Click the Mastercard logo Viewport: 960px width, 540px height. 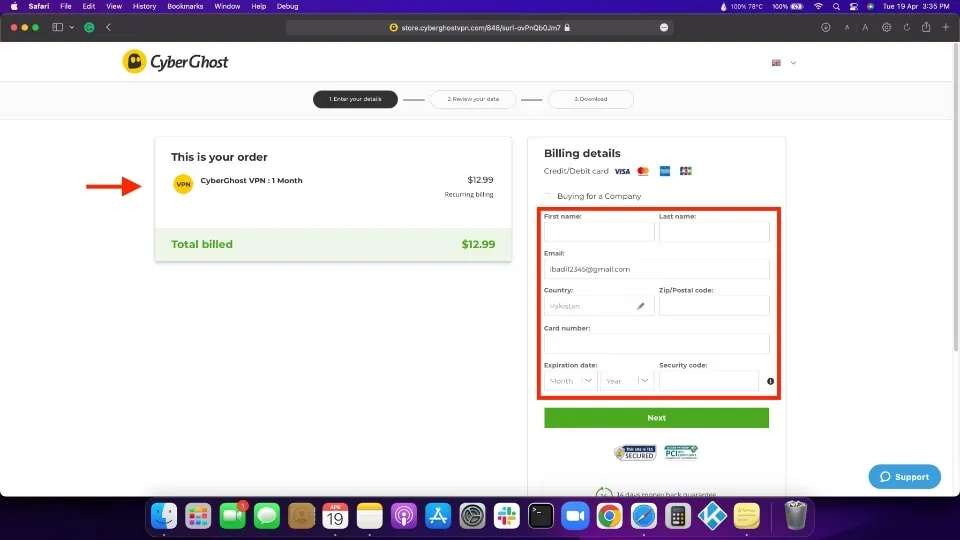[x=643, y=171]
